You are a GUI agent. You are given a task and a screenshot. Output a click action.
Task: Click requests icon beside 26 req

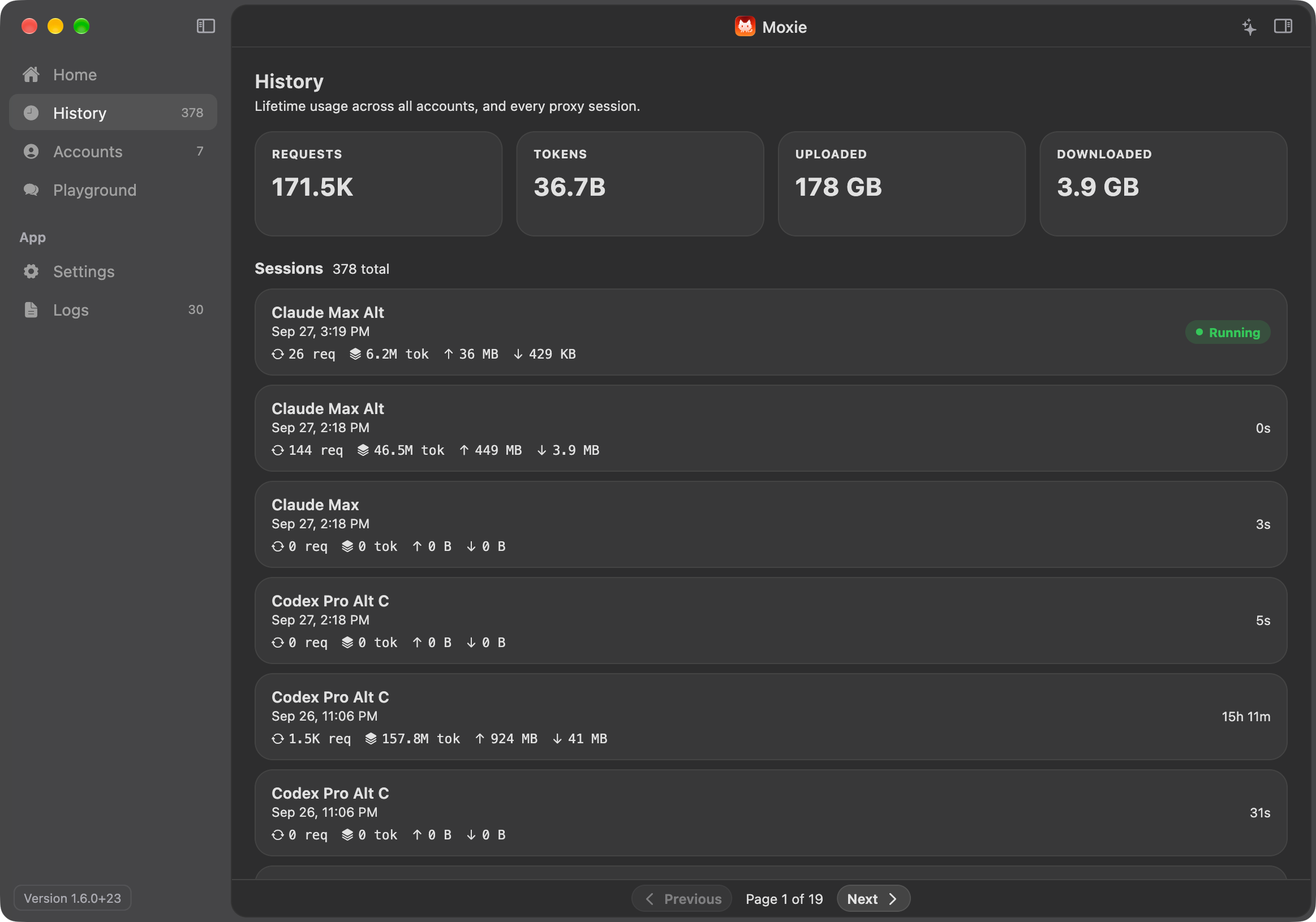pyautogui.click(x=278, y=354)
